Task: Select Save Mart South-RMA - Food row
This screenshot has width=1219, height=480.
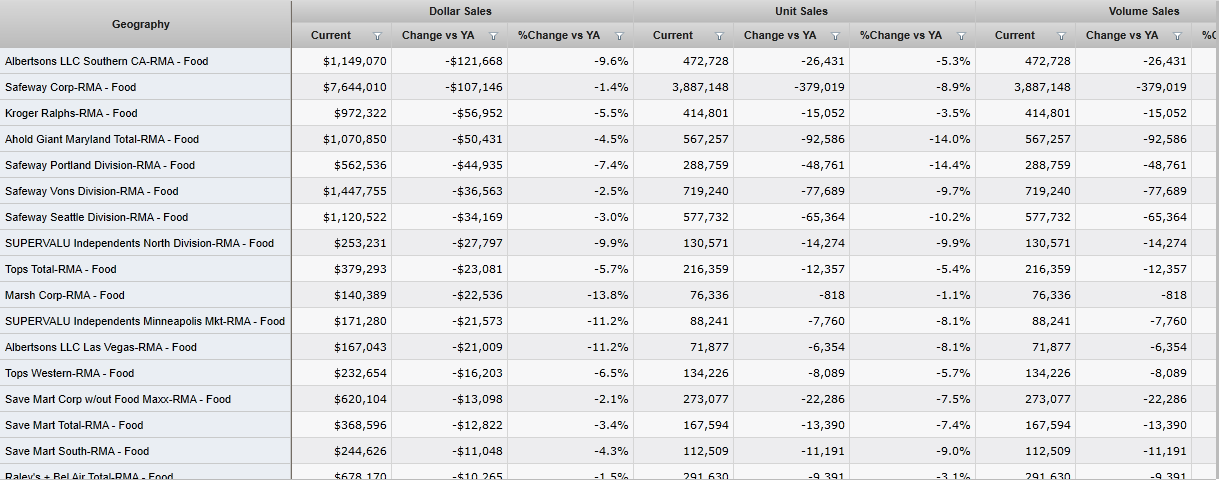Action: pos(77,452)
